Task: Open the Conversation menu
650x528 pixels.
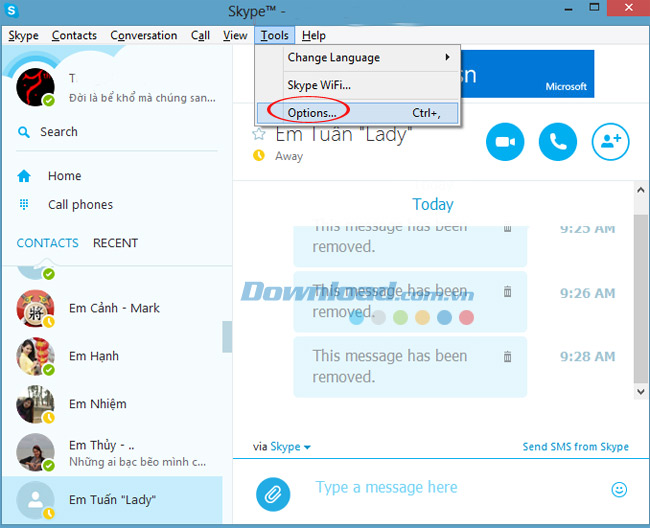Action: coord(143,36)
